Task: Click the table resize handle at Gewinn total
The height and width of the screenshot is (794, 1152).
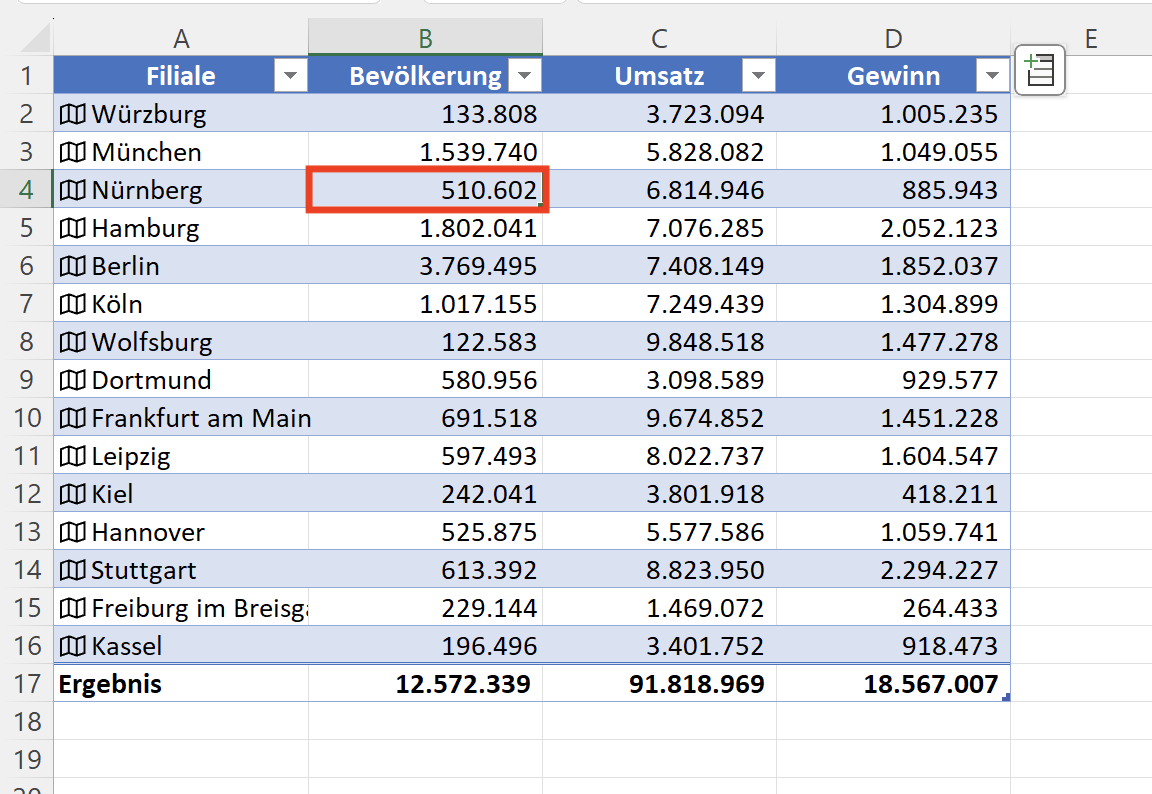Action: pyautogui.click(x=1006, y=697)
